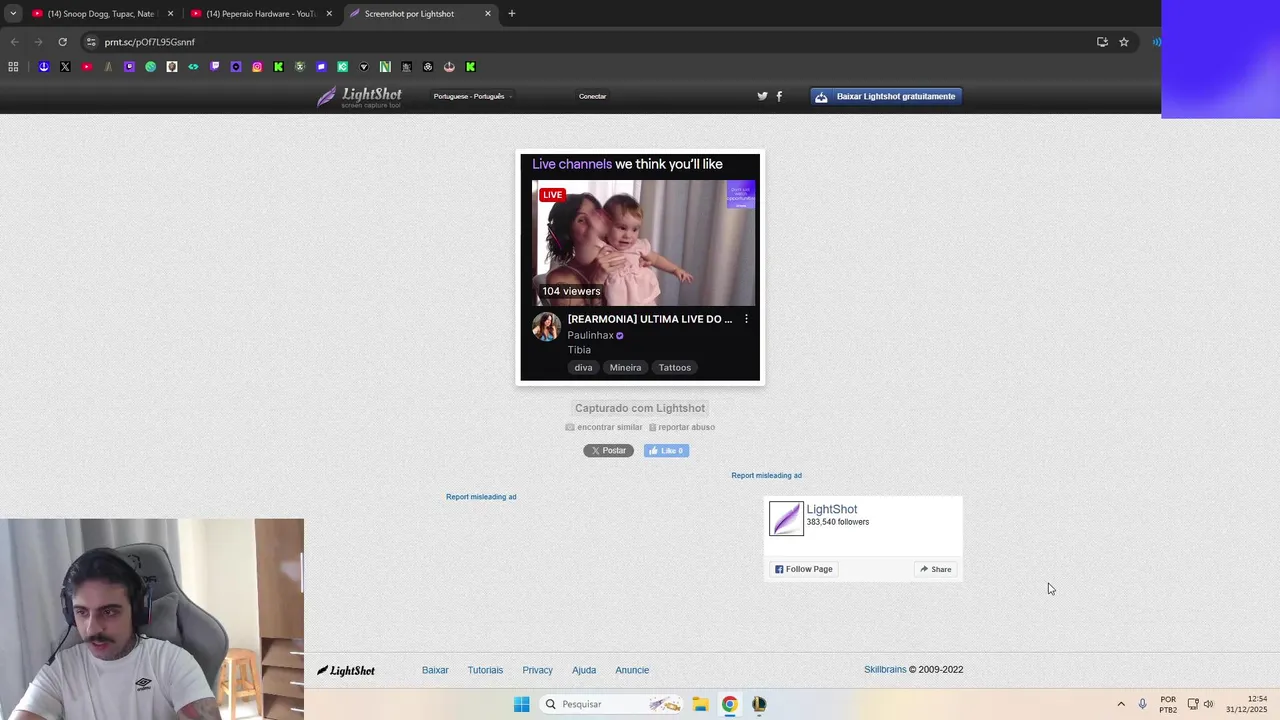The height and width of the screenshot is (720, 1280).
Task: Click the Paulinhax streamer avatar
Action: [546, 327]
